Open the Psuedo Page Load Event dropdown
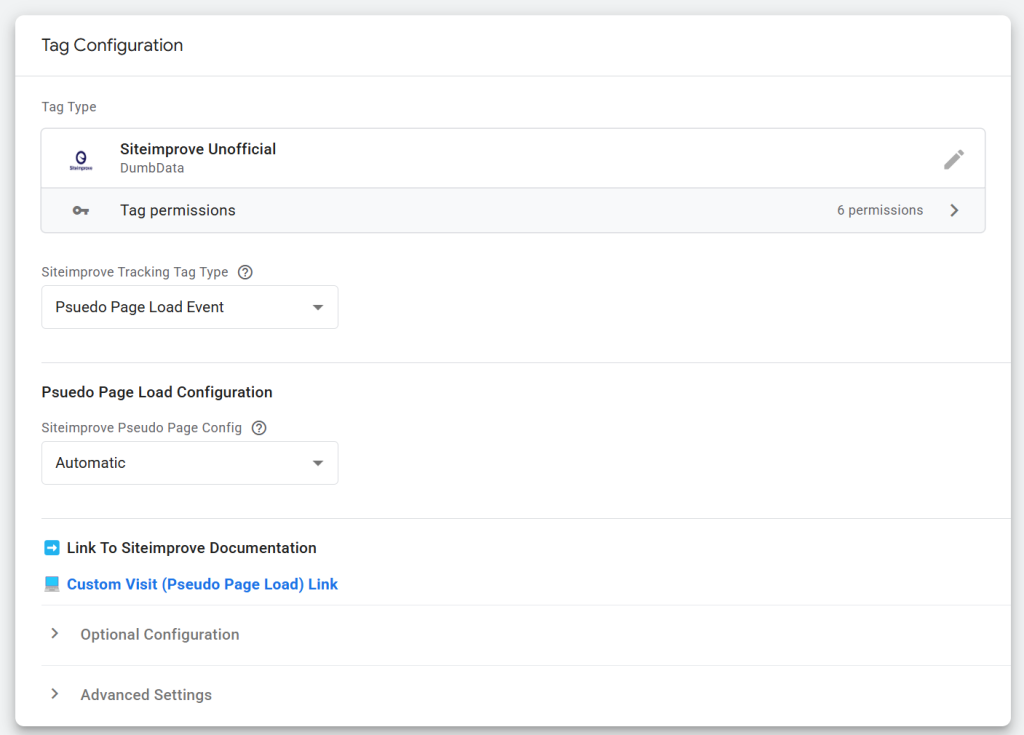Image resolution: width=1024 pixels, height=735 pixels. coord(189,307)
